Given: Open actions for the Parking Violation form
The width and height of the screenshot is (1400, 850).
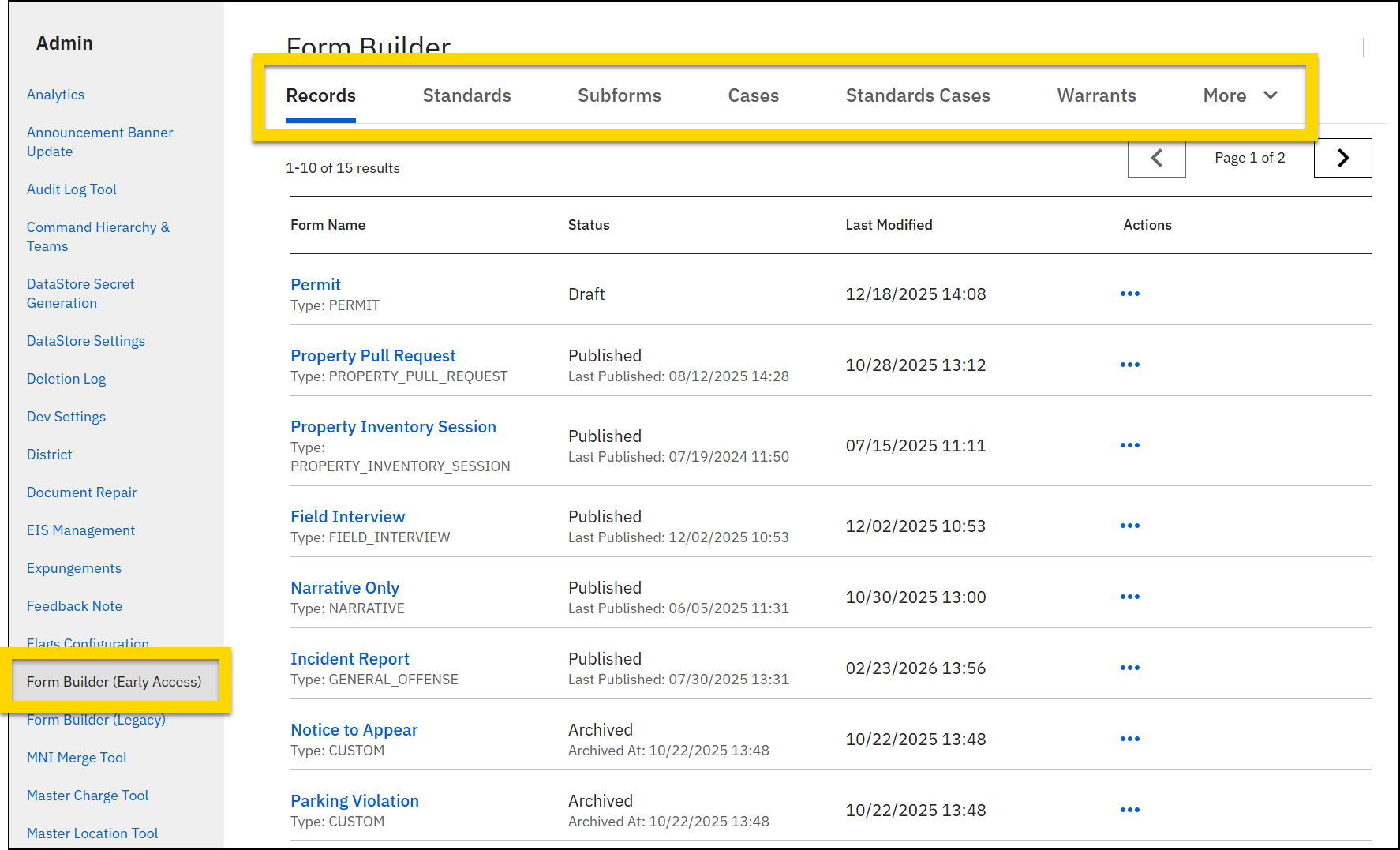Looking at the screenshot, I should pyautogui.click(x=1129, y=810).
